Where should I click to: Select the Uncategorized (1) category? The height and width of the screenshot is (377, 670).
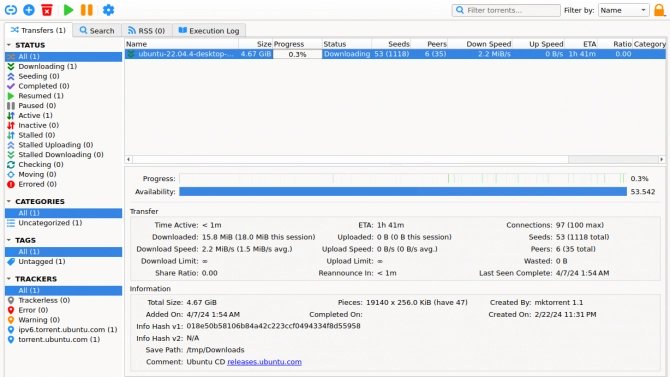pos(63,223)
